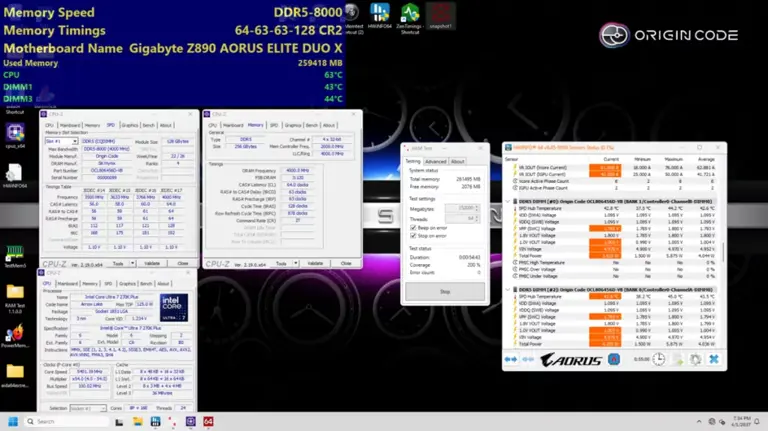Open the About tab in RAM Test
This screenshot has width=768, height=431.
457,161
